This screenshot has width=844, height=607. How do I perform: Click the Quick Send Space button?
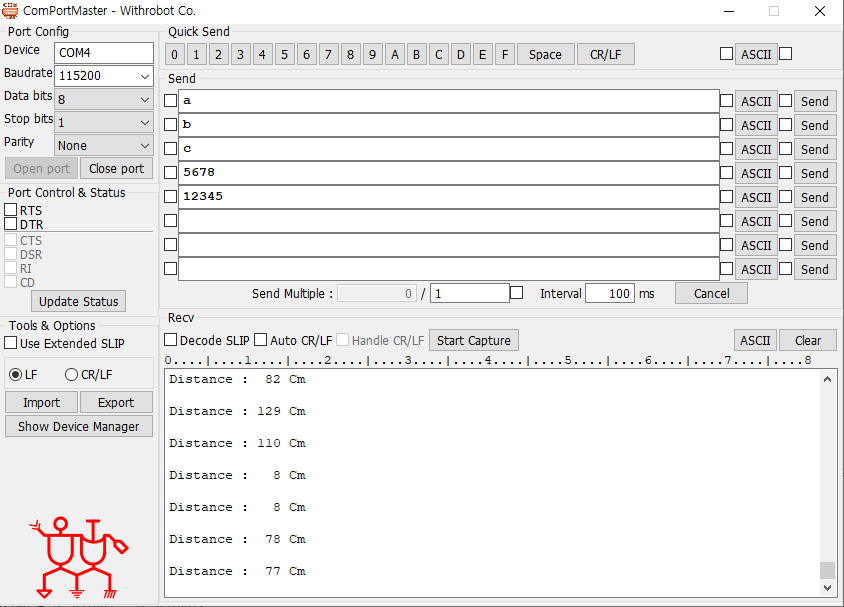point(545,54)
